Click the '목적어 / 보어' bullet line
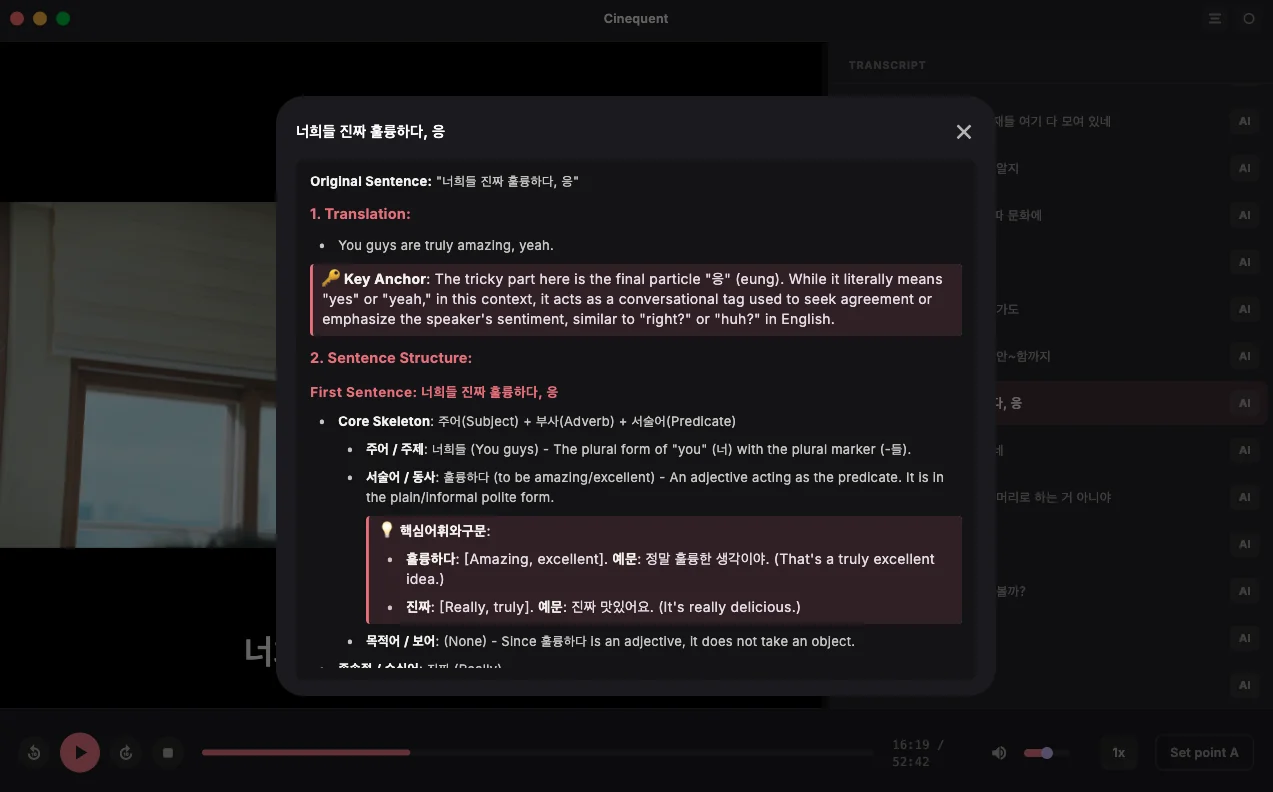Image resolution: width=1273 pixels, height=792 pixels. click(610, 641)
